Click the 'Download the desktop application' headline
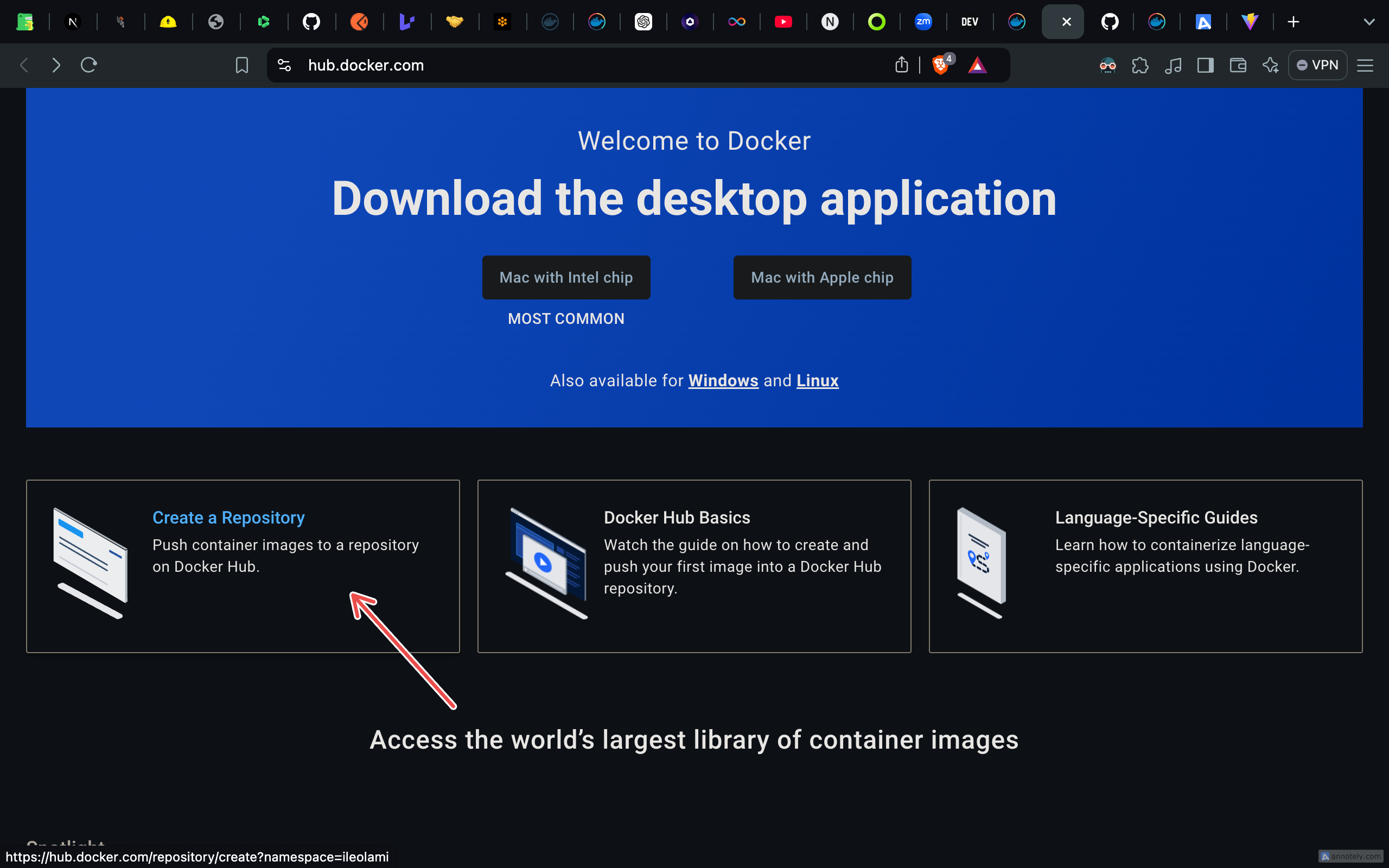The width and height of the screenshot is (1389, 868). pyautogui.click(x=694, y=198)
